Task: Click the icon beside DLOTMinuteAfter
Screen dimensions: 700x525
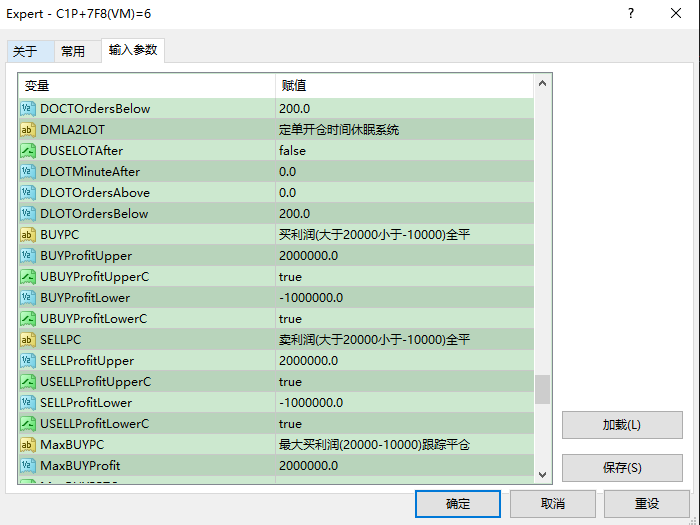Action: coord(28,171)
